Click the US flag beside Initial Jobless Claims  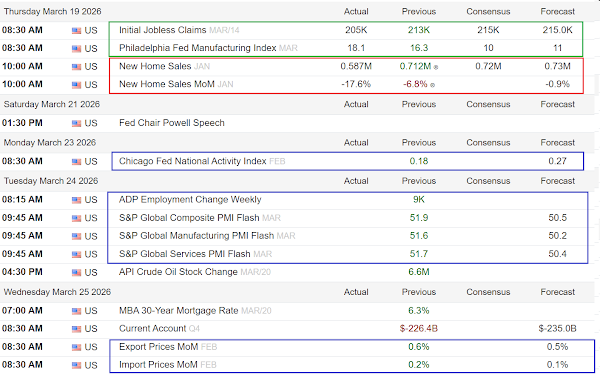click(77, 31)
